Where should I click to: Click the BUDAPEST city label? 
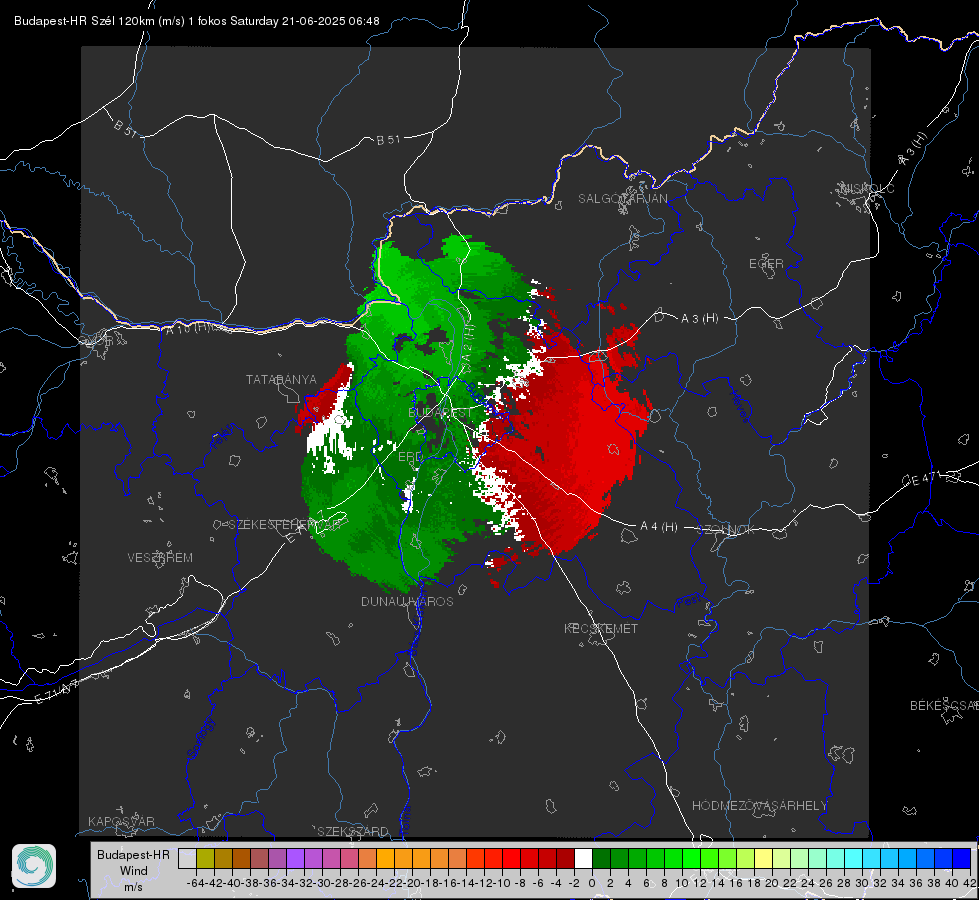click(440, 413)
